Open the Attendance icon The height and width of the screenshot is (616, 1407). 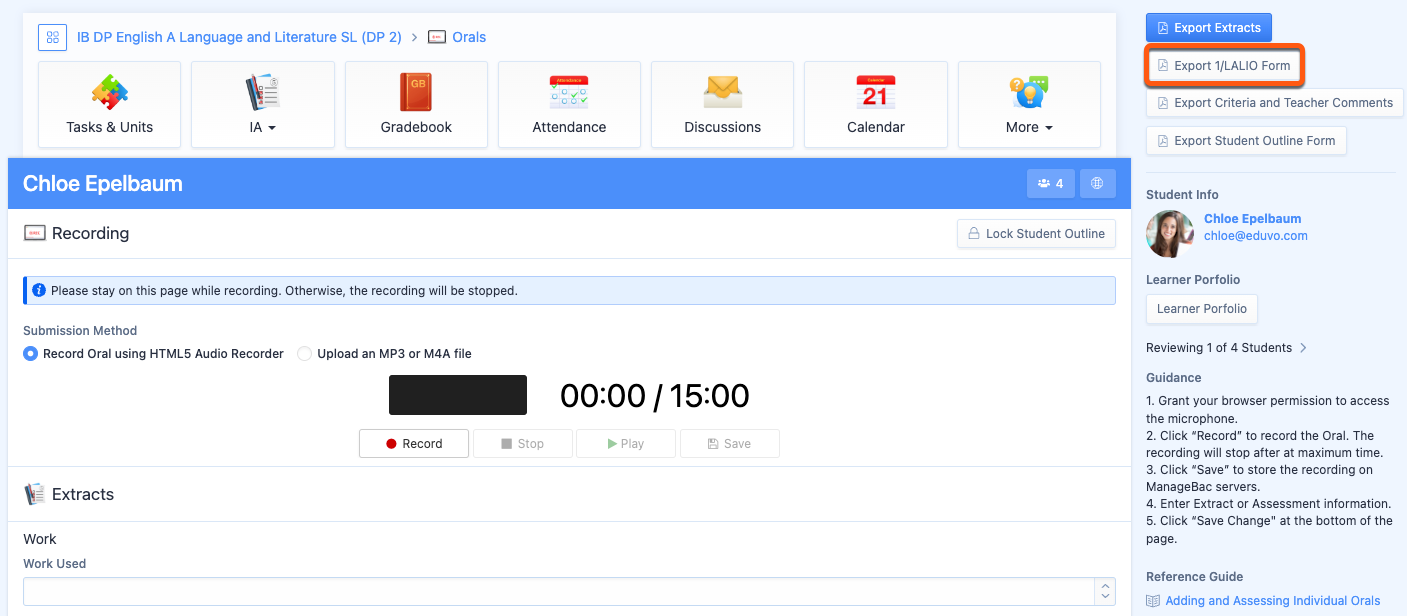point(569,93)
